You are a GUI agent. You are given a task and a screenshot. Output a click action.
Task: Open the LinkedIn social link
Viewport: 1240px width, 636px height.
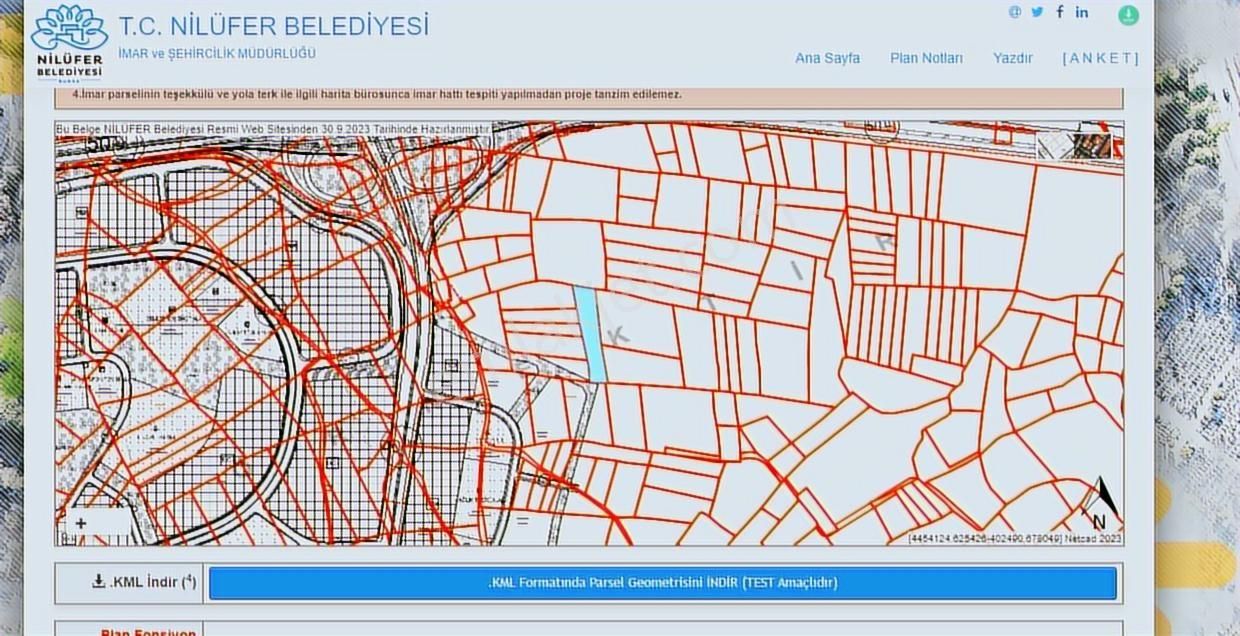click(1082, 12)
